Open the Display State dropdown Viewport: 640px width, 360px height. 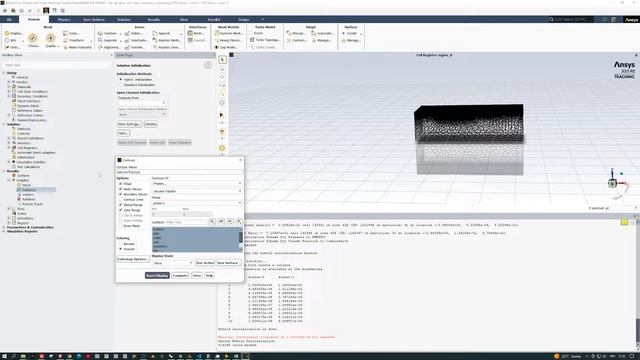coord(172,263)
